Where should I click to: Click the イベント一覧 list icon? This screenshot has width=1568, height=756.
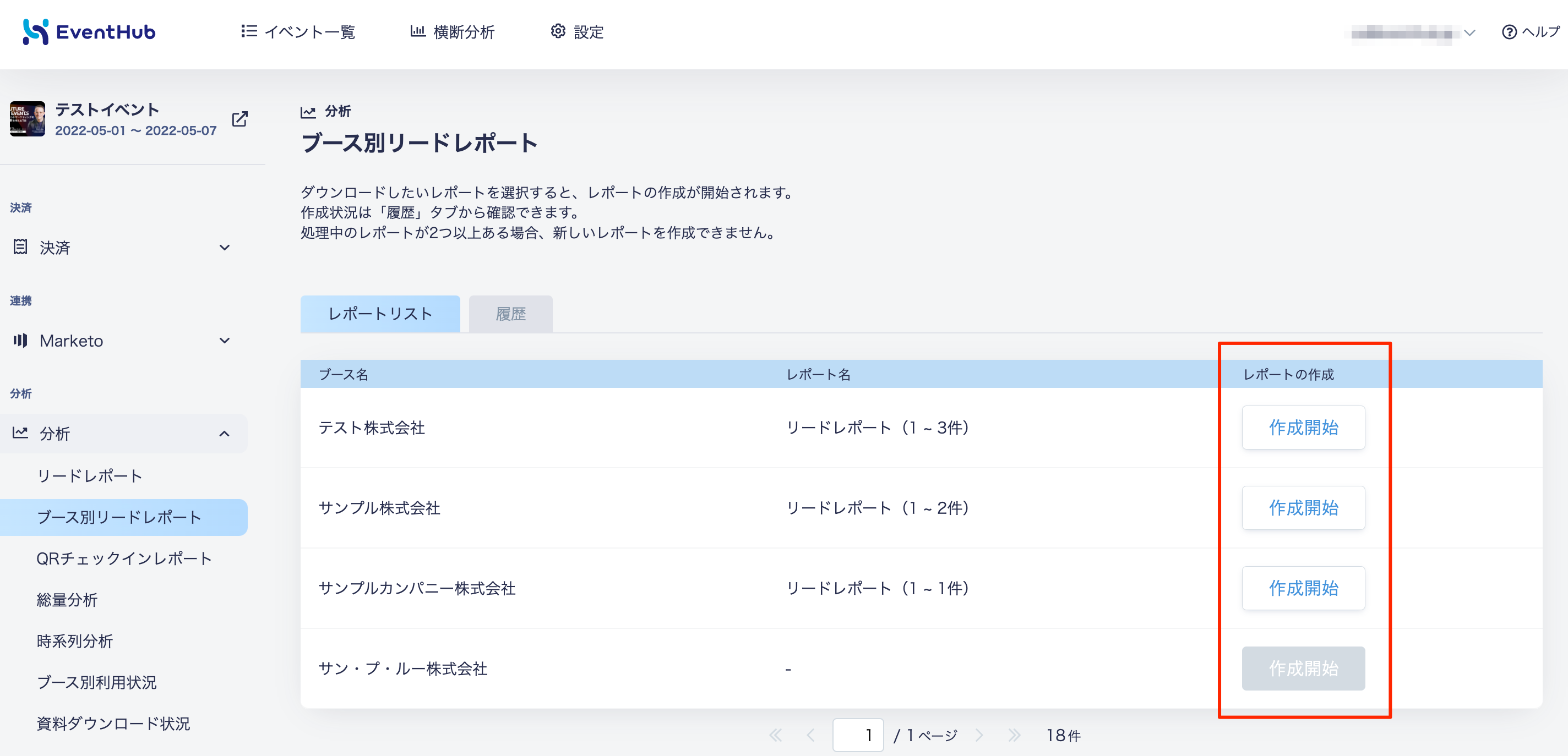249,31
